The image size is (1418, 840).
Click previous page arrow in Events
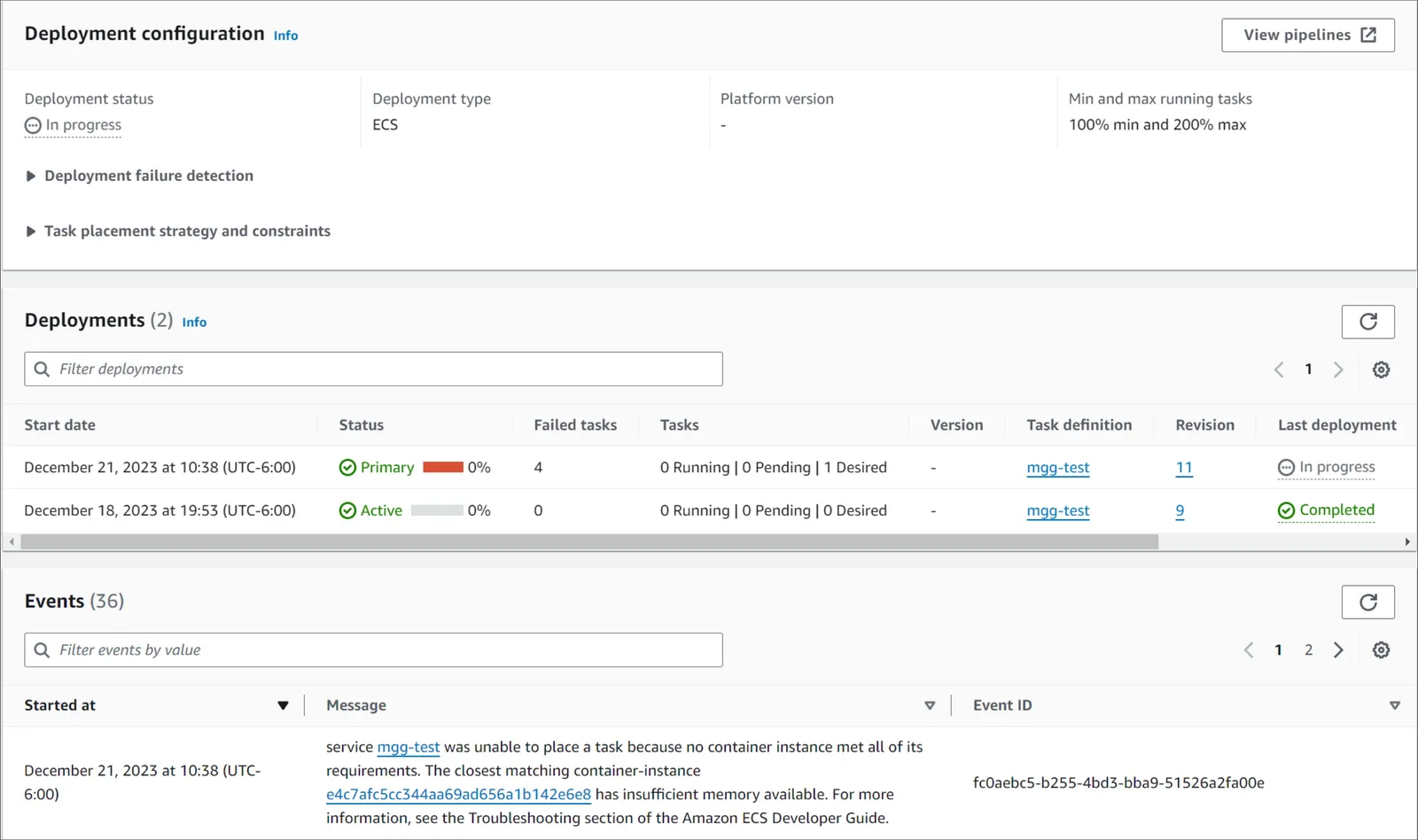pos(1249,650)
